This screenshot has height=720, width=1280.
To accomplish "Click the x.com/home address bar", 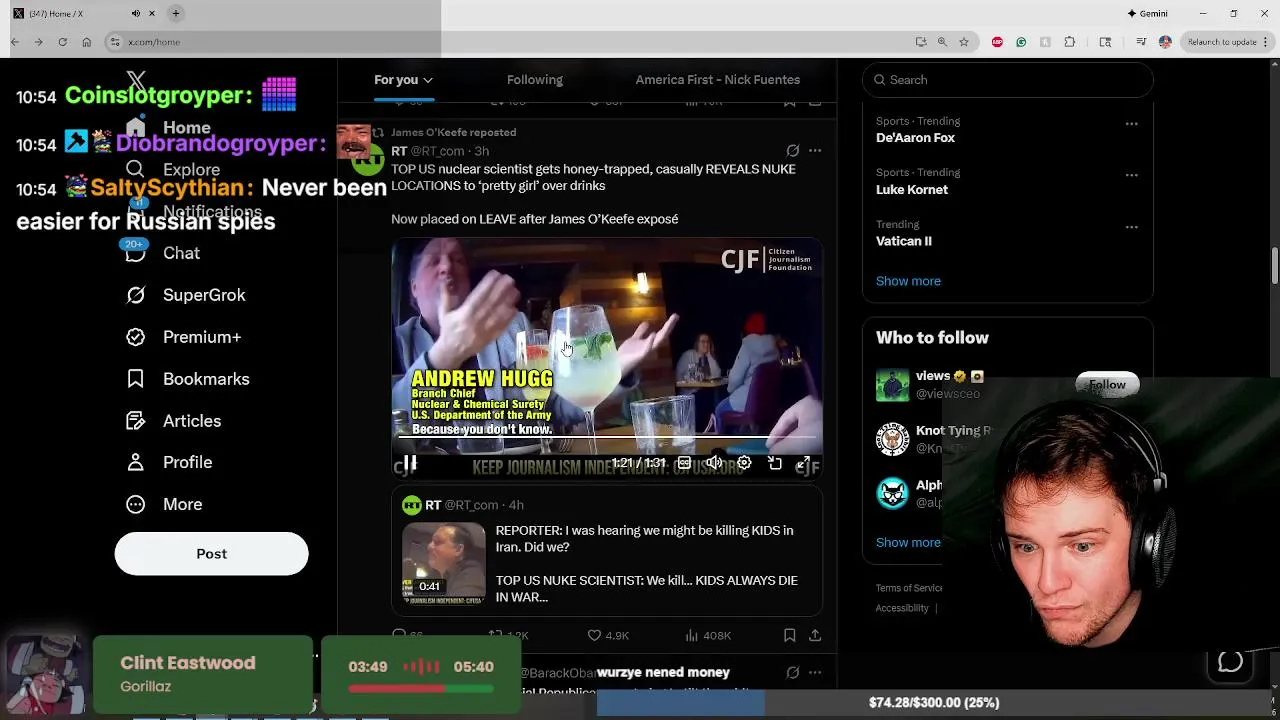I will [x=510, y=42].
